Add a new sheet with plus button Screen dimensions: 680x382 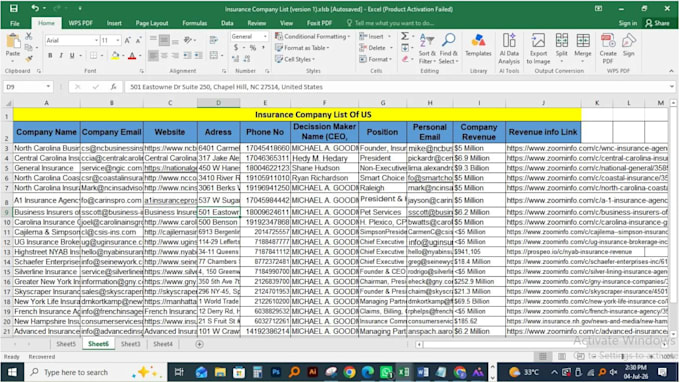pyautogui.click(x=199, y=344)
